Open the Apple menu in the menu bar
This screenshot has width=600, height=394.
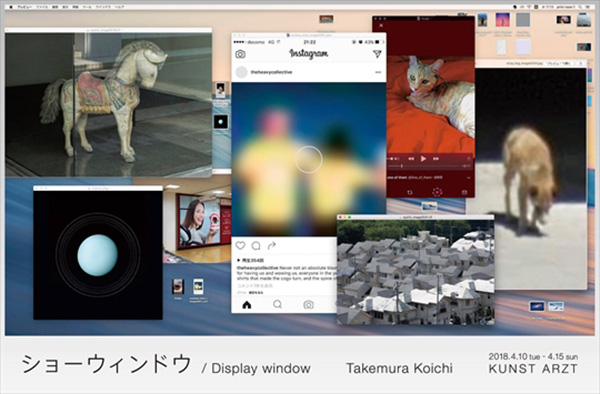(11, 7)
